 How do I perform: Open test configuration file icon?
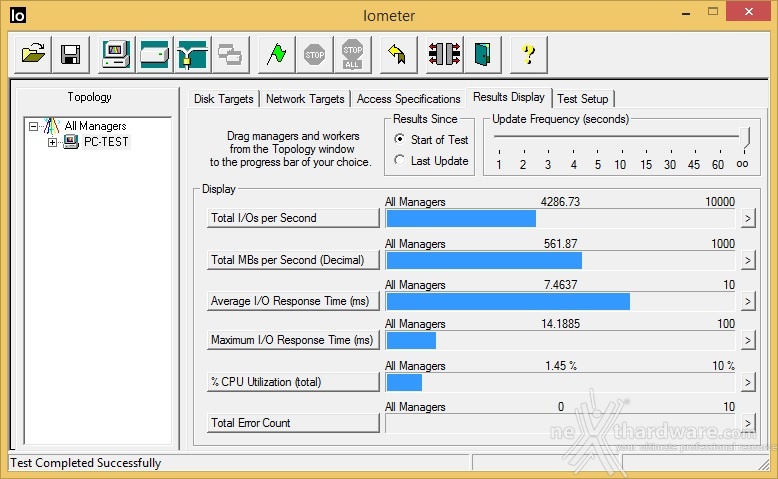coord(33,55)
